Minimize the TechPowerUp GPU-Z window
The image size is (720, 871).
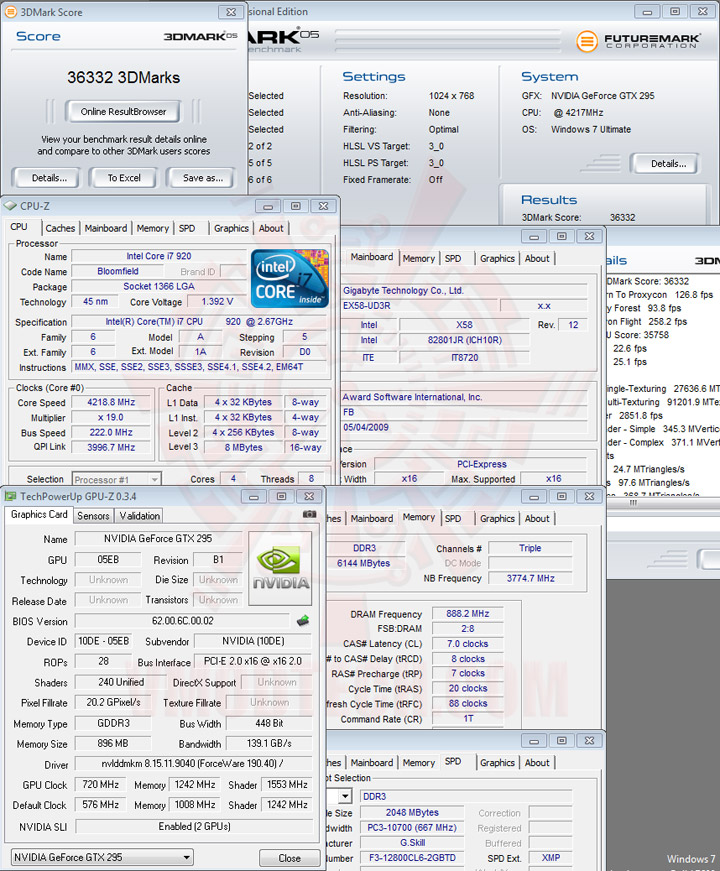point(253,497)
